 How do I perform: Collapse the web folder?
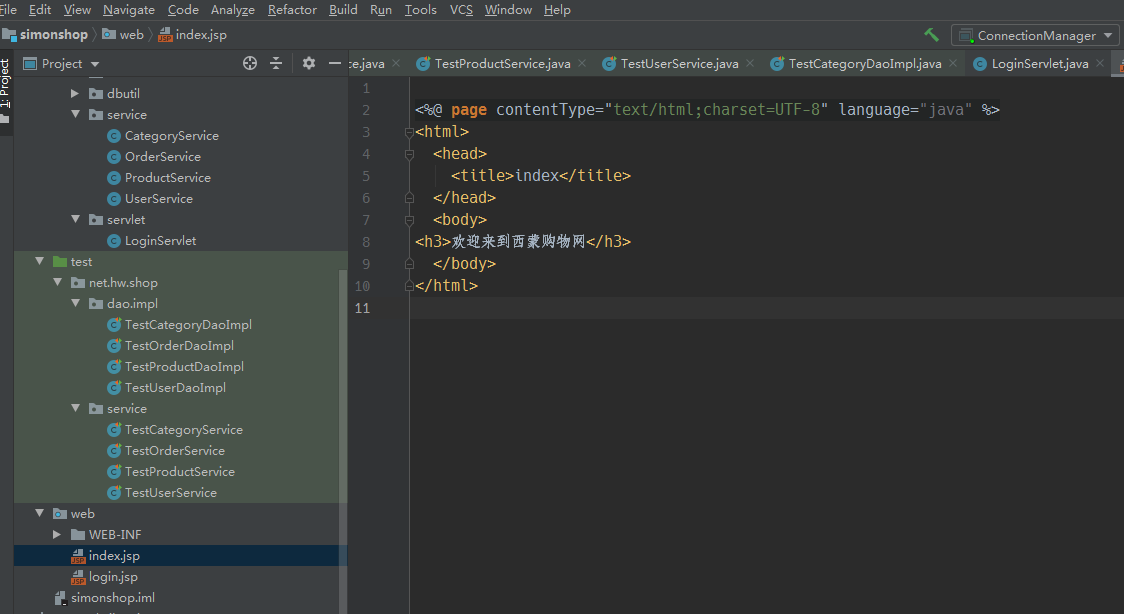[x=39, y=513]
